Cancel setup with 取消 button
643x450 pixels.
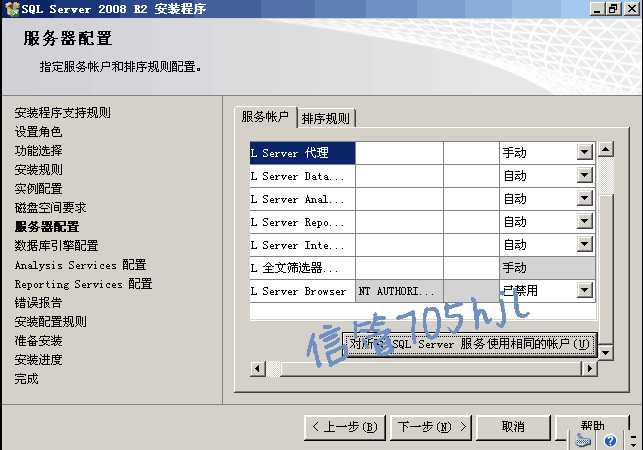click(513, 427)
